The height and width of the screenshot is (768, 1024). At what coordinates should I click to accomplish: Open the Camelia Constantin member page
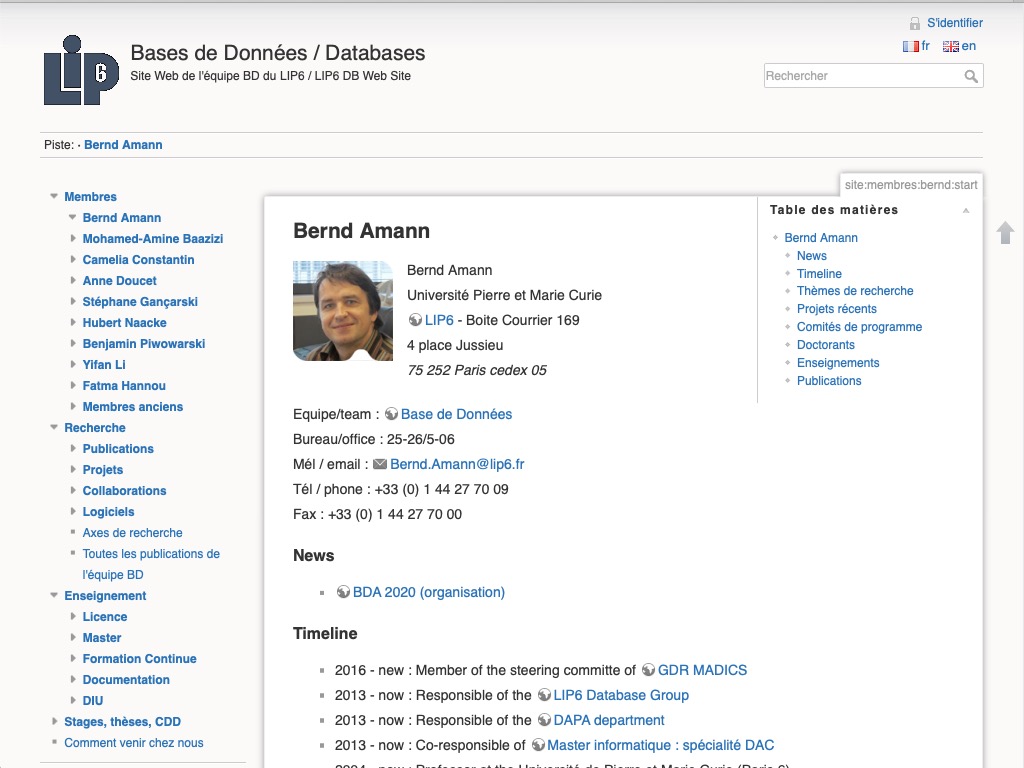coord(138,260)
